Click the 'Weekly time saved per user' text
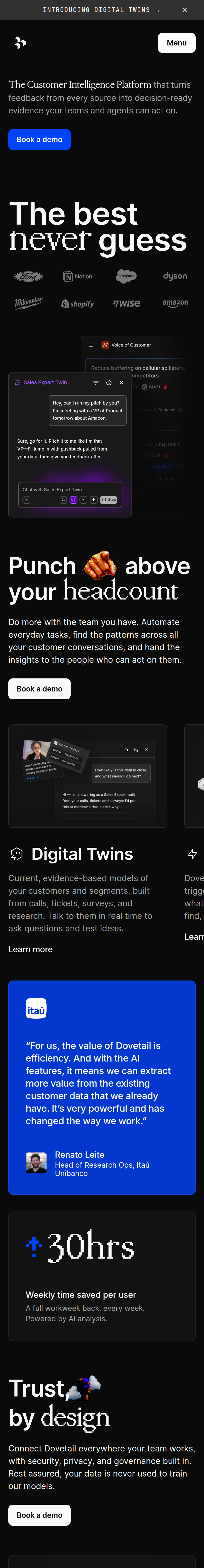The width and height of the screenshot is (204, 1568). pos(81,1294)
